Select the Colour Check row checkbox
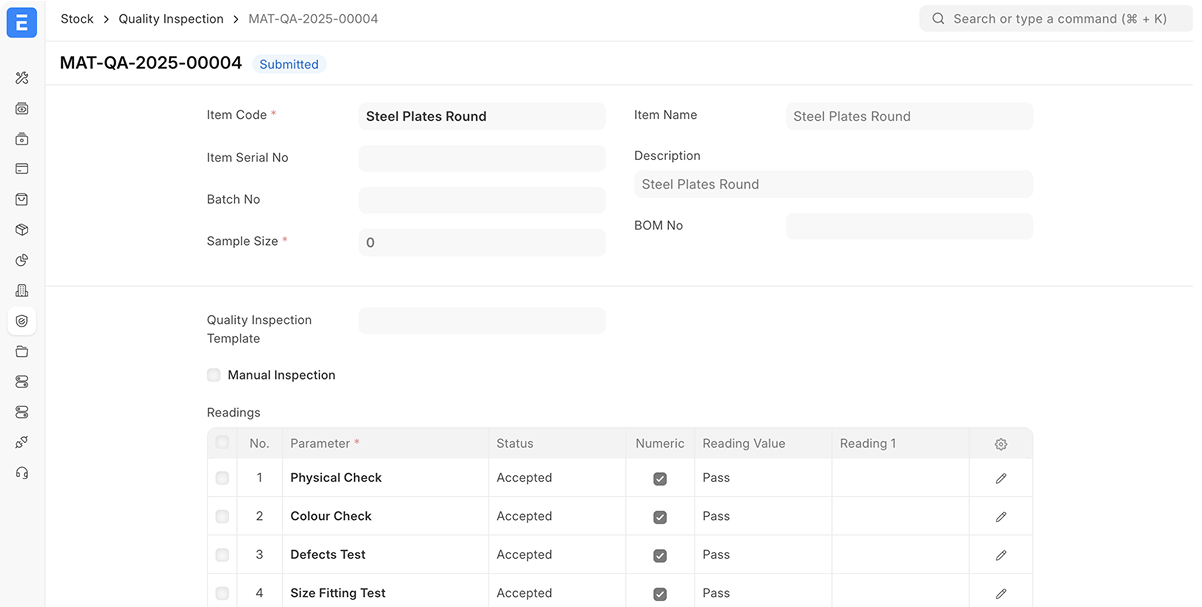Screen dimensions: 1202x607 click(x=222, y=517)
